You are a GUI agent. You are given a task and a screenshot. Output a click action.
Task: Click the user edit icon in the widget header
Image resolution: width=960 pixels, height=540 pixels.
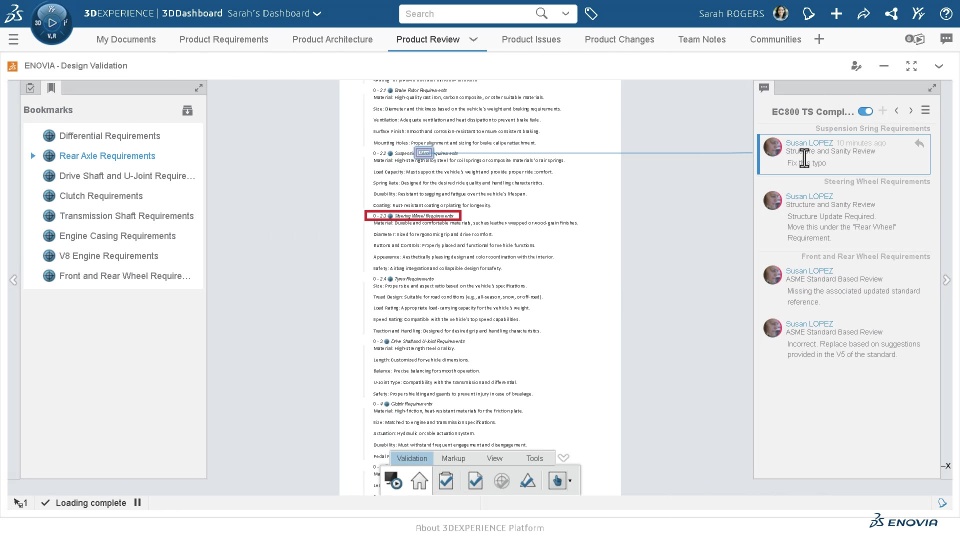pyautogui.click(x=856, y=66)
